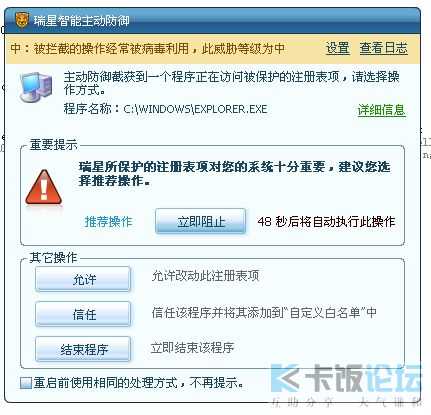431x415 pixels.
Task: Open 设置 settings link
Action: coord(338,48)
